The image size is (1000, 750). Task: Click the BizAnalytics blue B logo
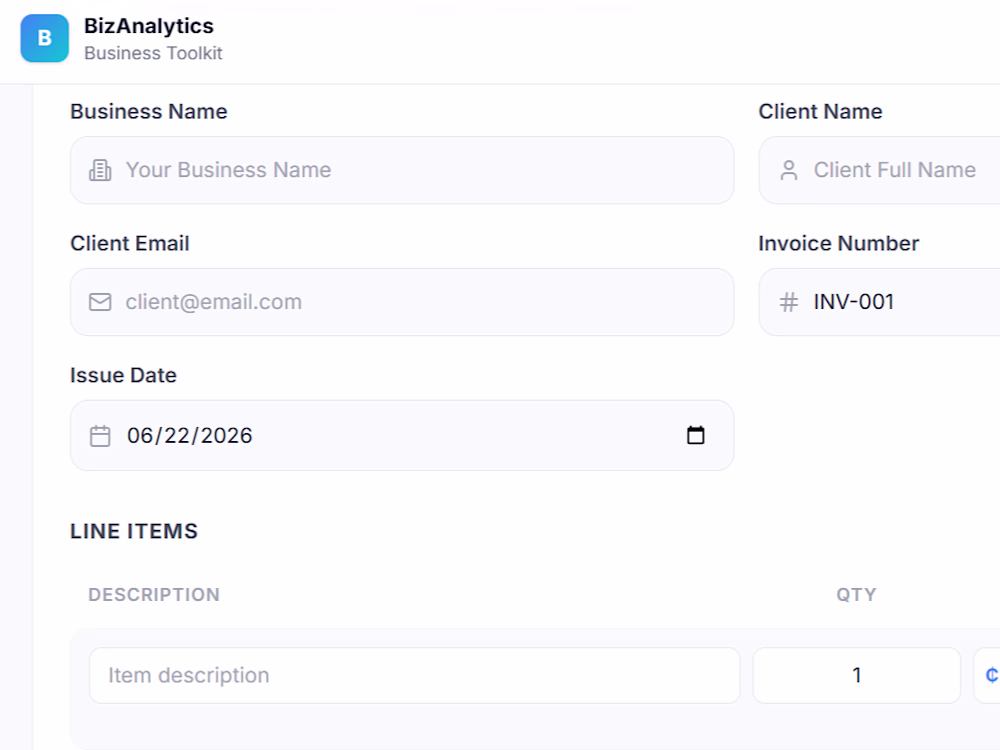click(x=45, y=38)
